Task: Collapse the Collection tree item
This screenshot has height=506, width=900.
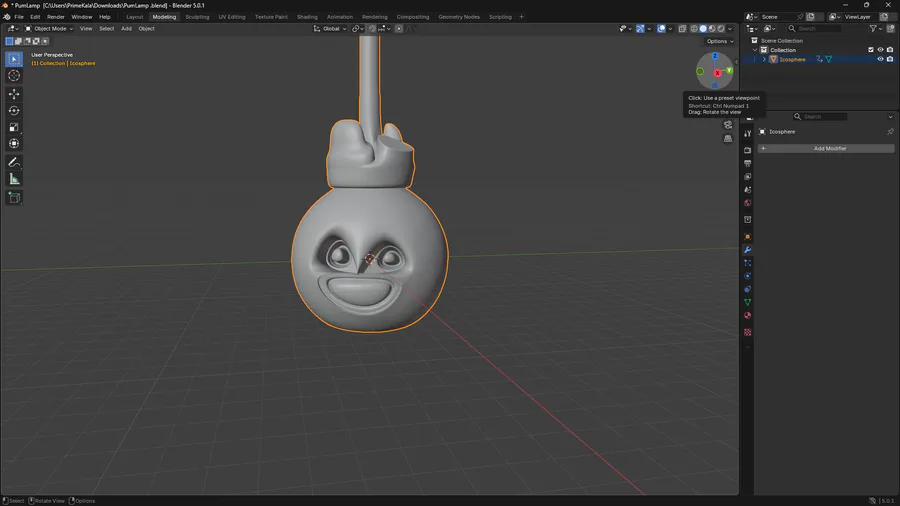Action: [755, 50]
